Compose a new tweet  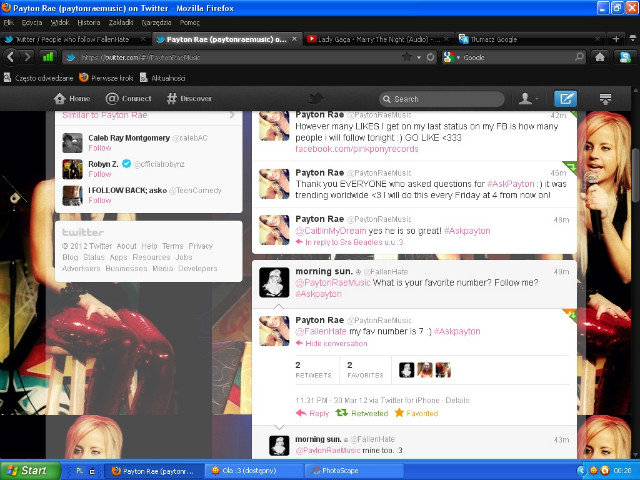pos(565,98)
